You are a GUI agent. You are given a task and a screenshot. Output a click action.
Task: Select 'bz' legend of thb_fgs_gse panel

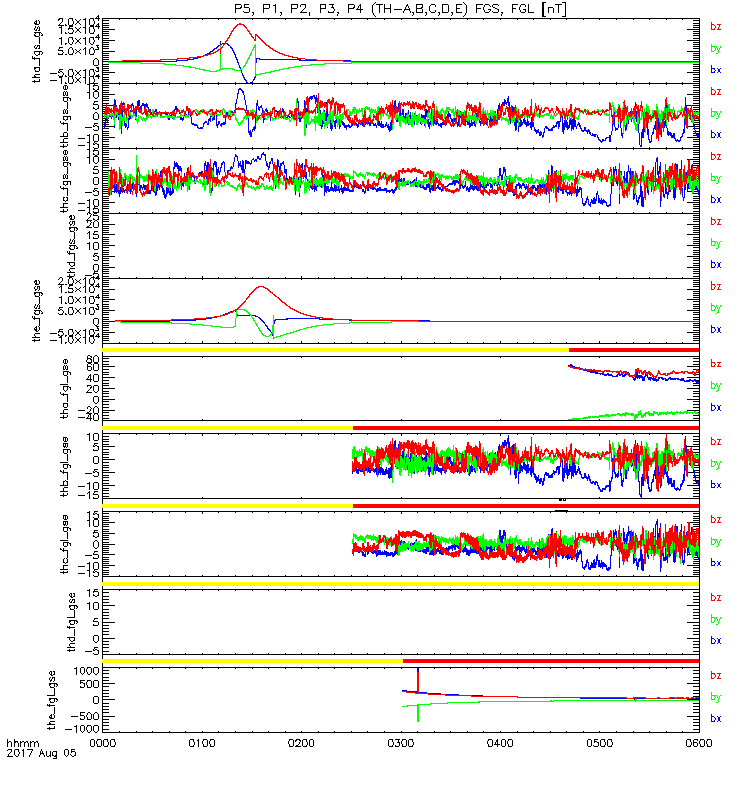tap(716, 92)
